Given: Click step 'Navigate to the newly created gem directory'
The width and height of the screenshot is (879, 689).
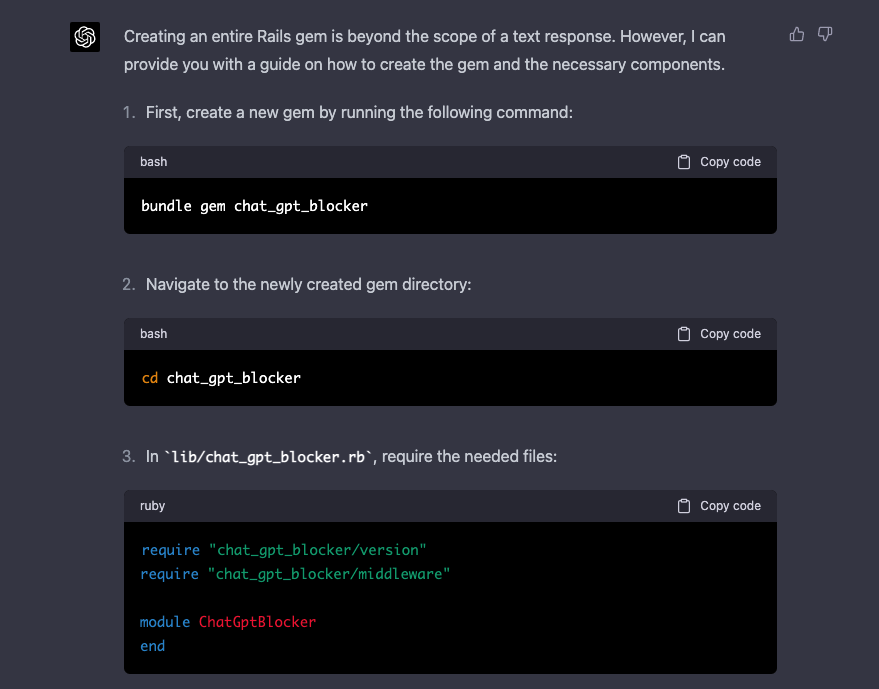Looking at the screenshot, I should (308, 285).
